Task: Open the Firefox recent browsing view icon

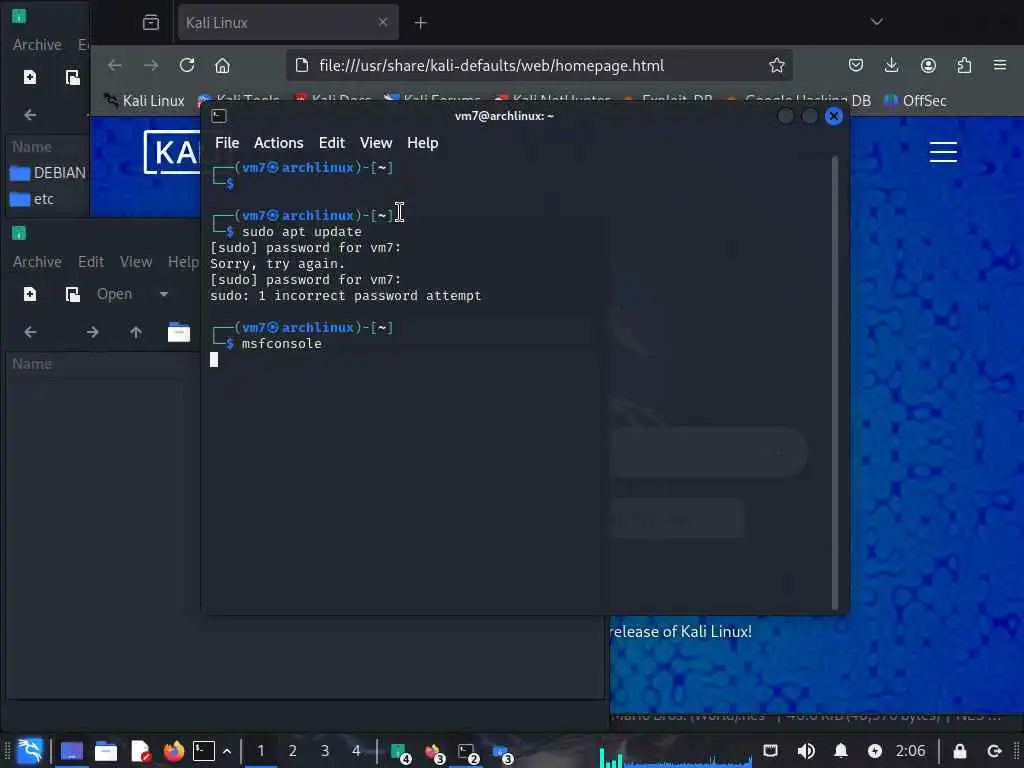Action: 151,23
